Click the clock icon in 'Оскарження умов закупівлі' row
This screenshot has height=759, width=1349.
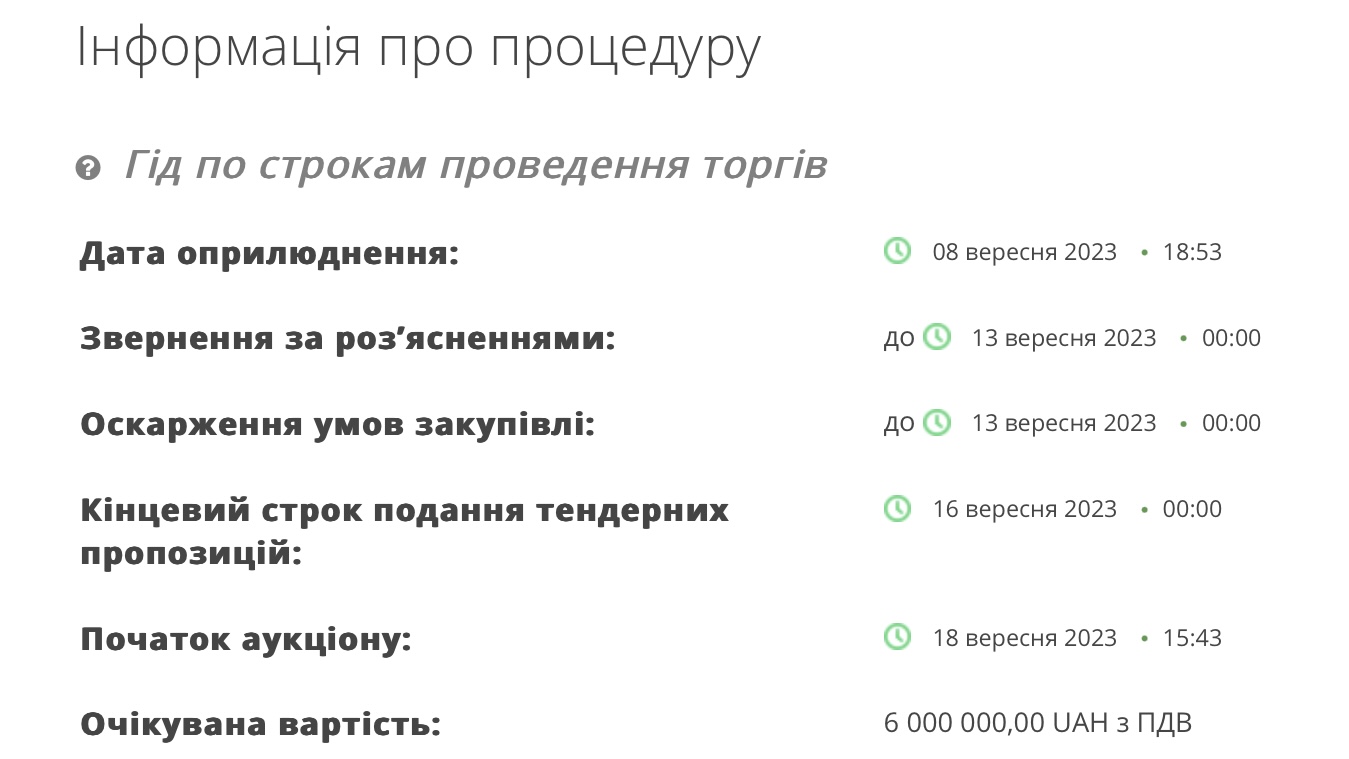coord(936,423)
